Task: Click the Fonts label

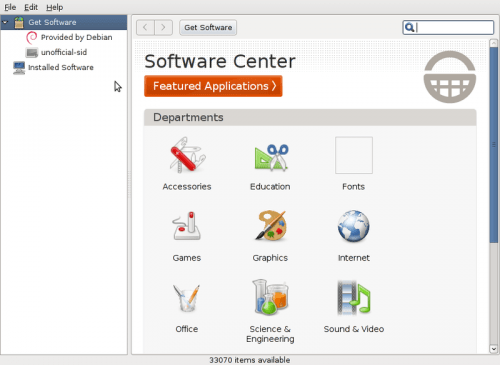Action: (354, 187)
